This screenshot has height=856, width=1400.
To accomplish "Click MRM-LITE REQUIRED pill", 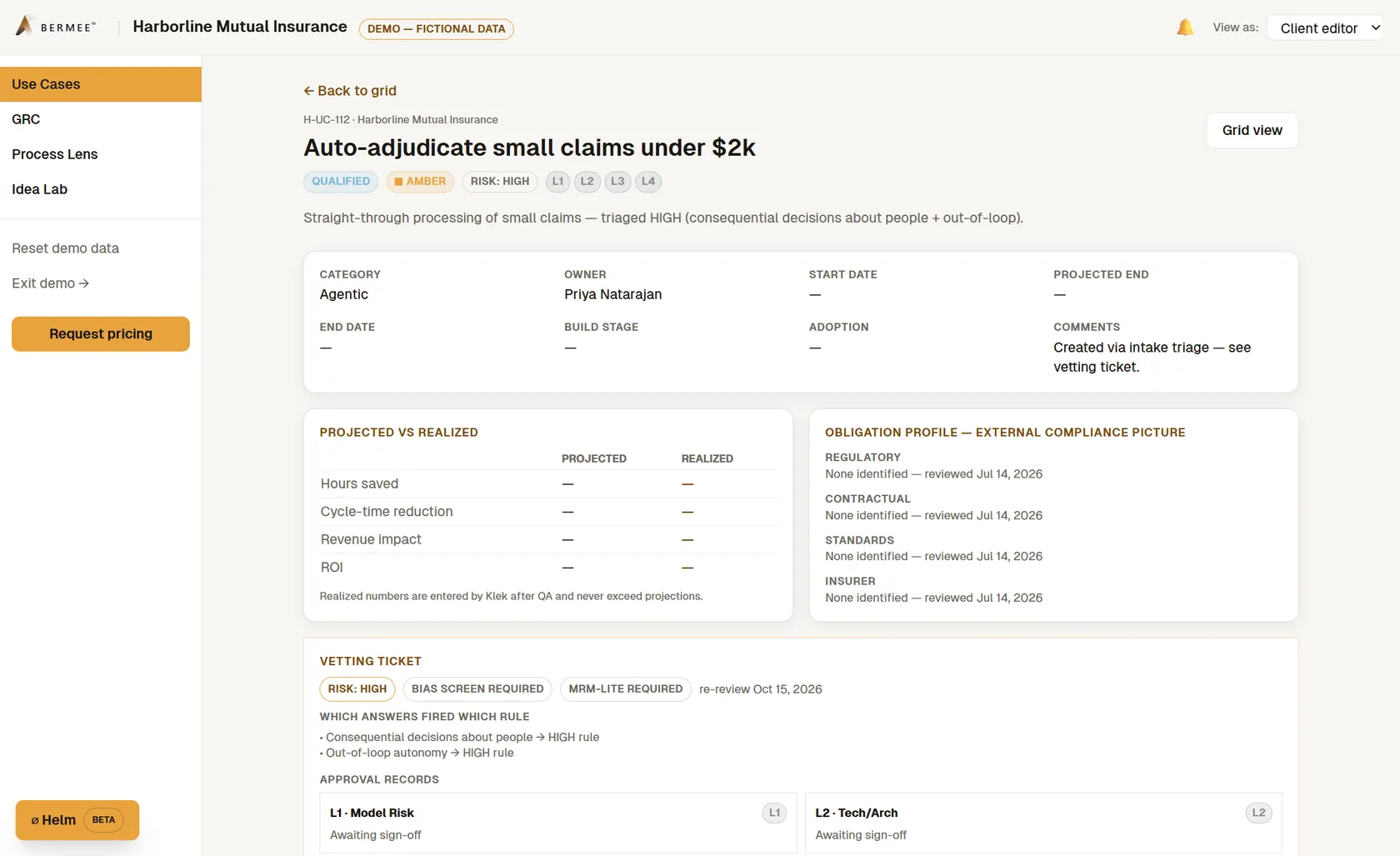I will pyautogui.click(x=626, y=689).
